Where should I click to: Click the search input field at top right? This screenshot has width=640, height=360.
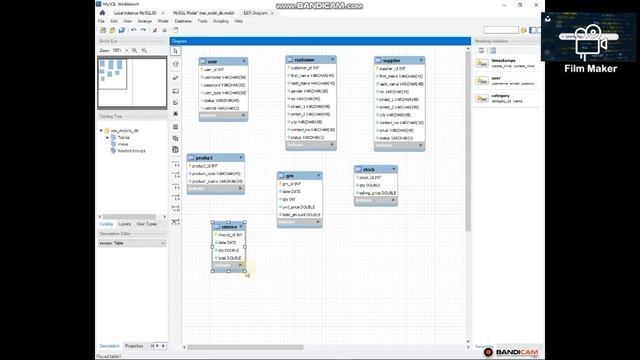pos(501,30)
